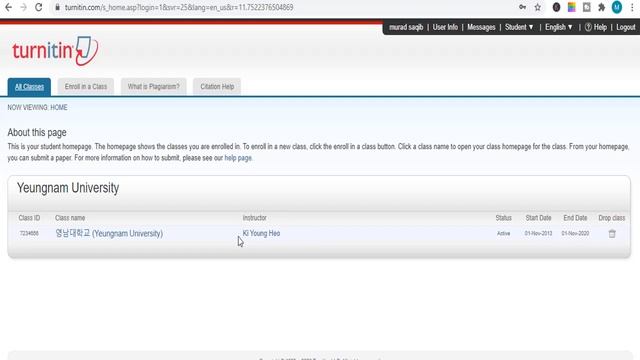Image resolution: width=640 pixels, height=360 pixels.
Task: Click the Help question mark icon
Action: 588,27
